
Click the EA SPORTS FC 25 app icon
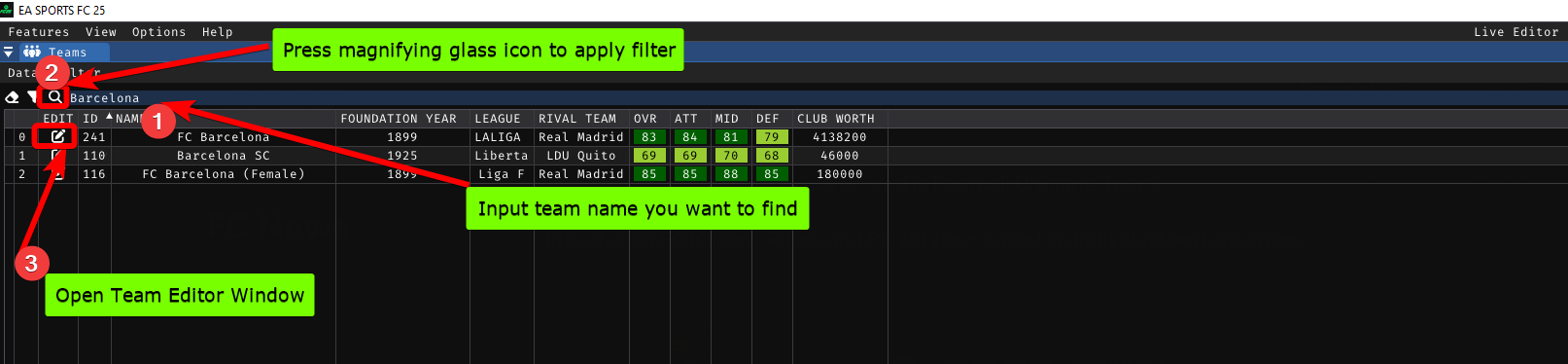pos(7,10)
